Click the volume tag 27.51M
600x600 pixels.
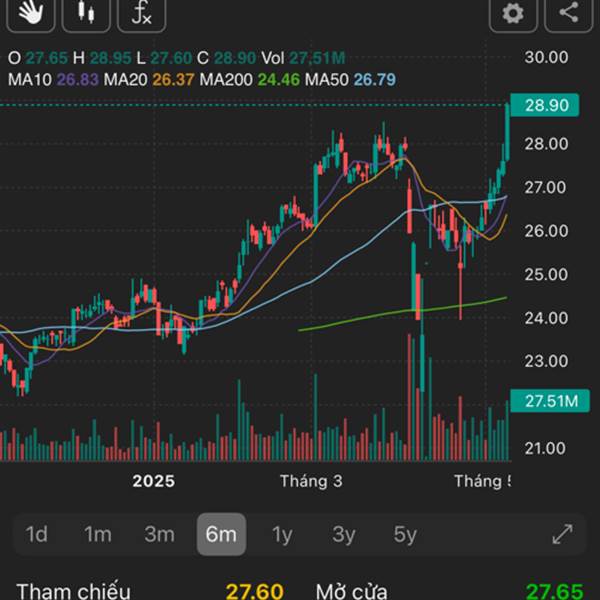click(x=550, y=401)
